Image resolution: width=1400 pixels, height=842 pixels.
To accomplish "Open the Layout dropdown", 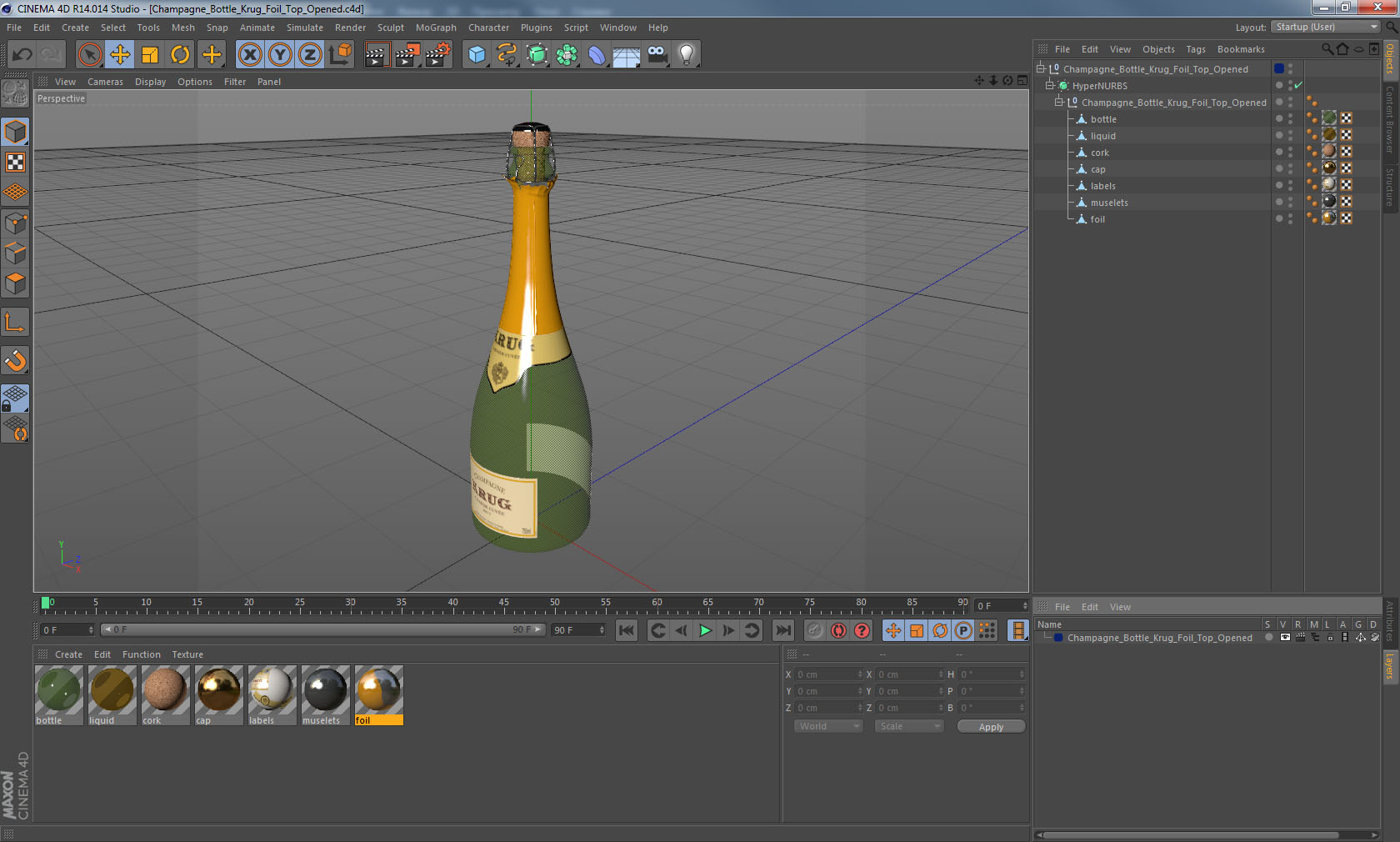I will pos(1327,28).
